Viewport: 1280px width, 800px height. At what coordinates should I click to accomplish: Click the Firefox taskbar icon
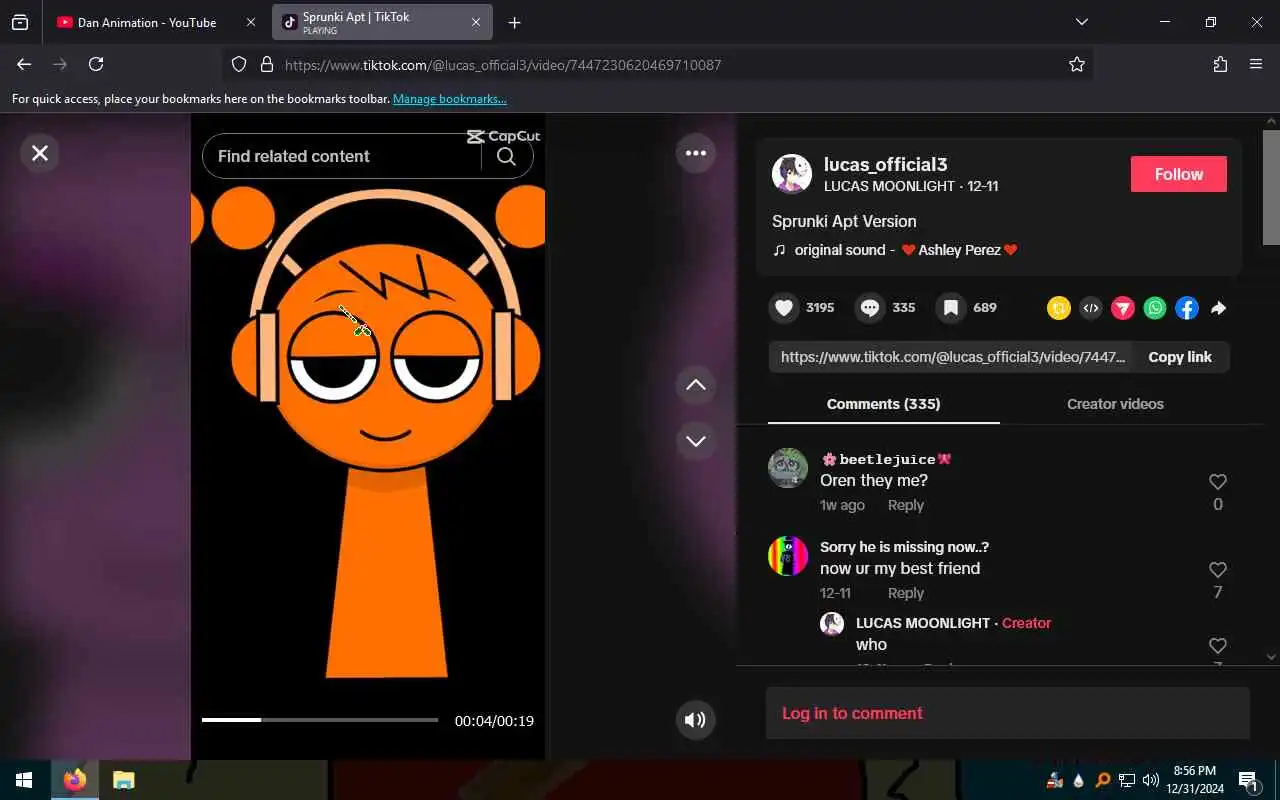click(x=75, y=780)
